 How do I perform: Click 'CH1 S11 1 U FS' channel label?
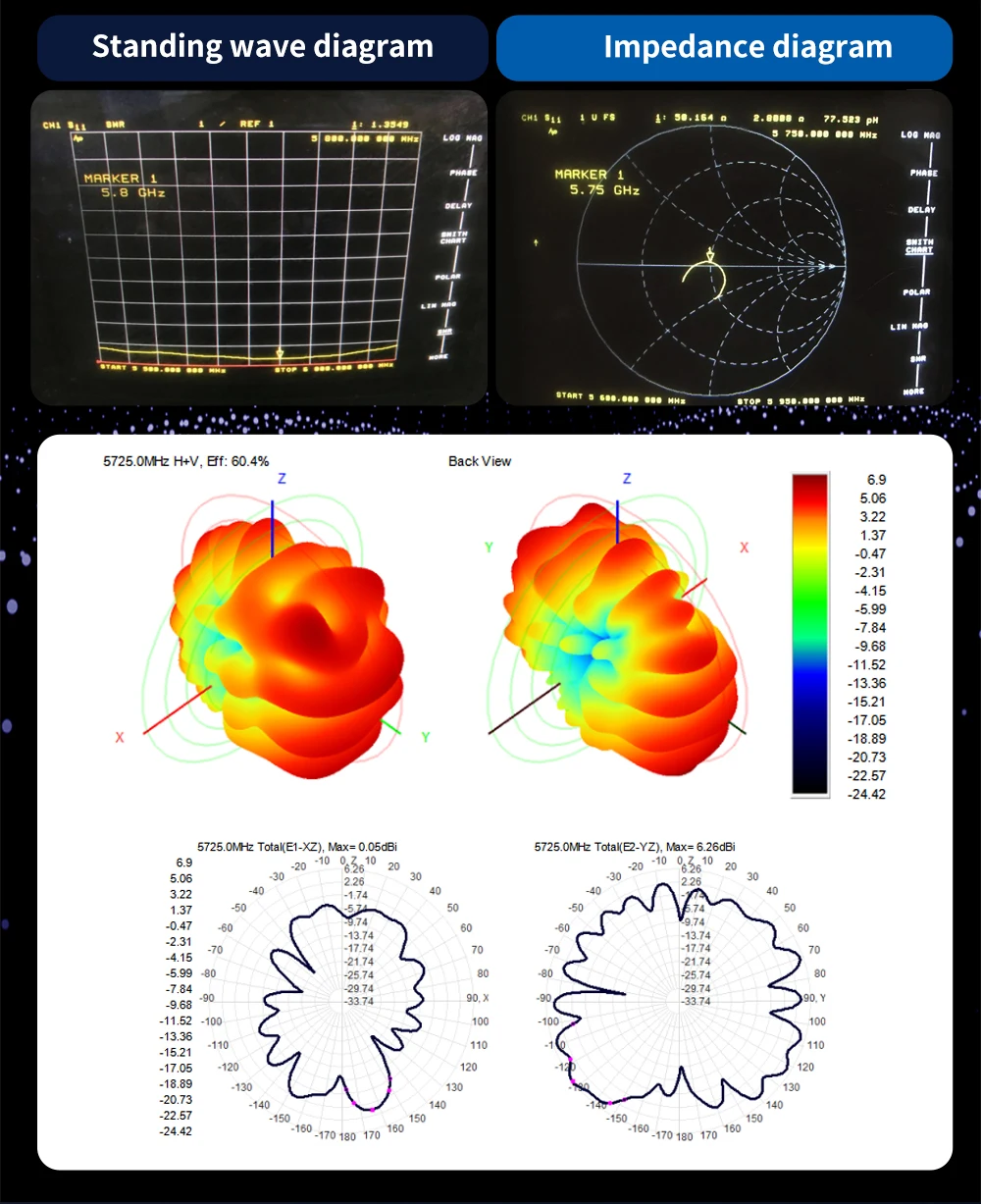[x=570, y=118]
